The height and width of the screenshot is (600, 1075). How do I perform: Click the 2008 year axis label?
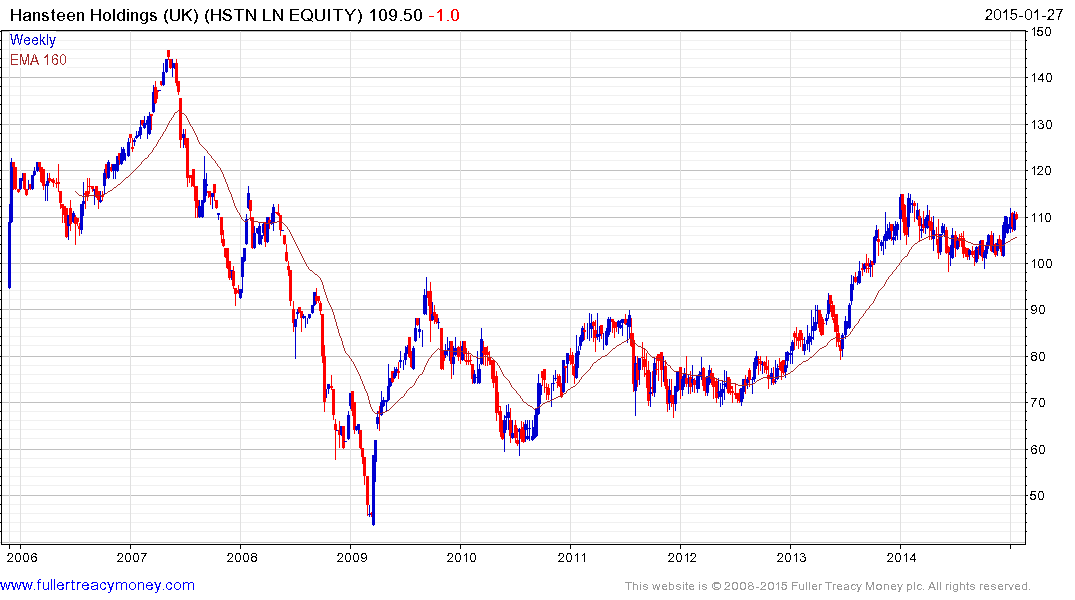click(x=241, y=557)
